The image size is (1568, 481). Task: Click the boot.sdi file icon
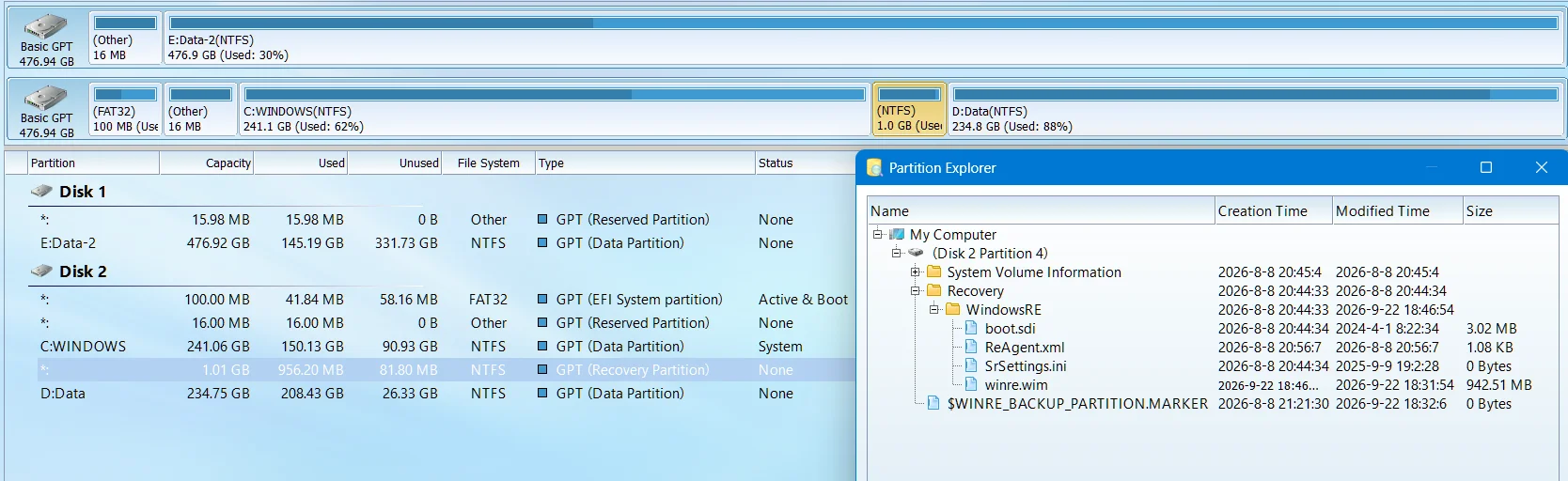pyautogui.click(x=972, y=328)
